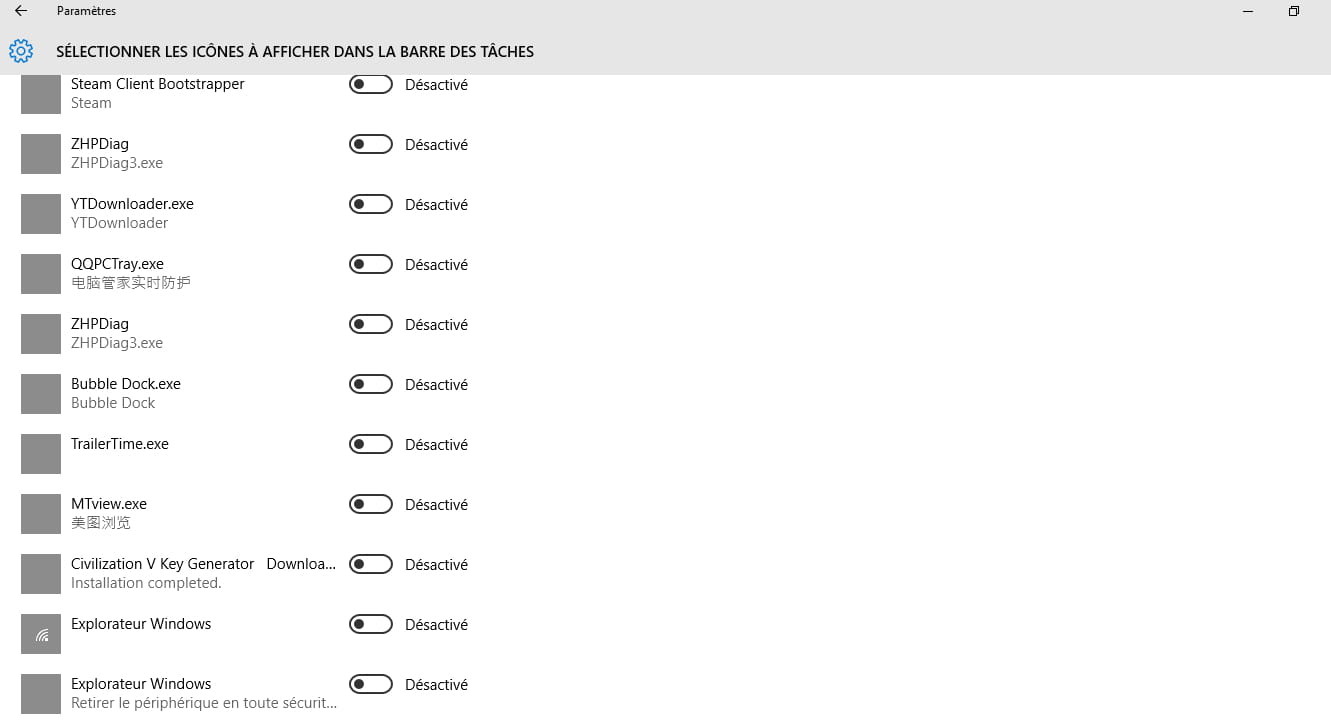Click the Explorateur Windows network icon

pyautogui.click(x=41, y=634)
